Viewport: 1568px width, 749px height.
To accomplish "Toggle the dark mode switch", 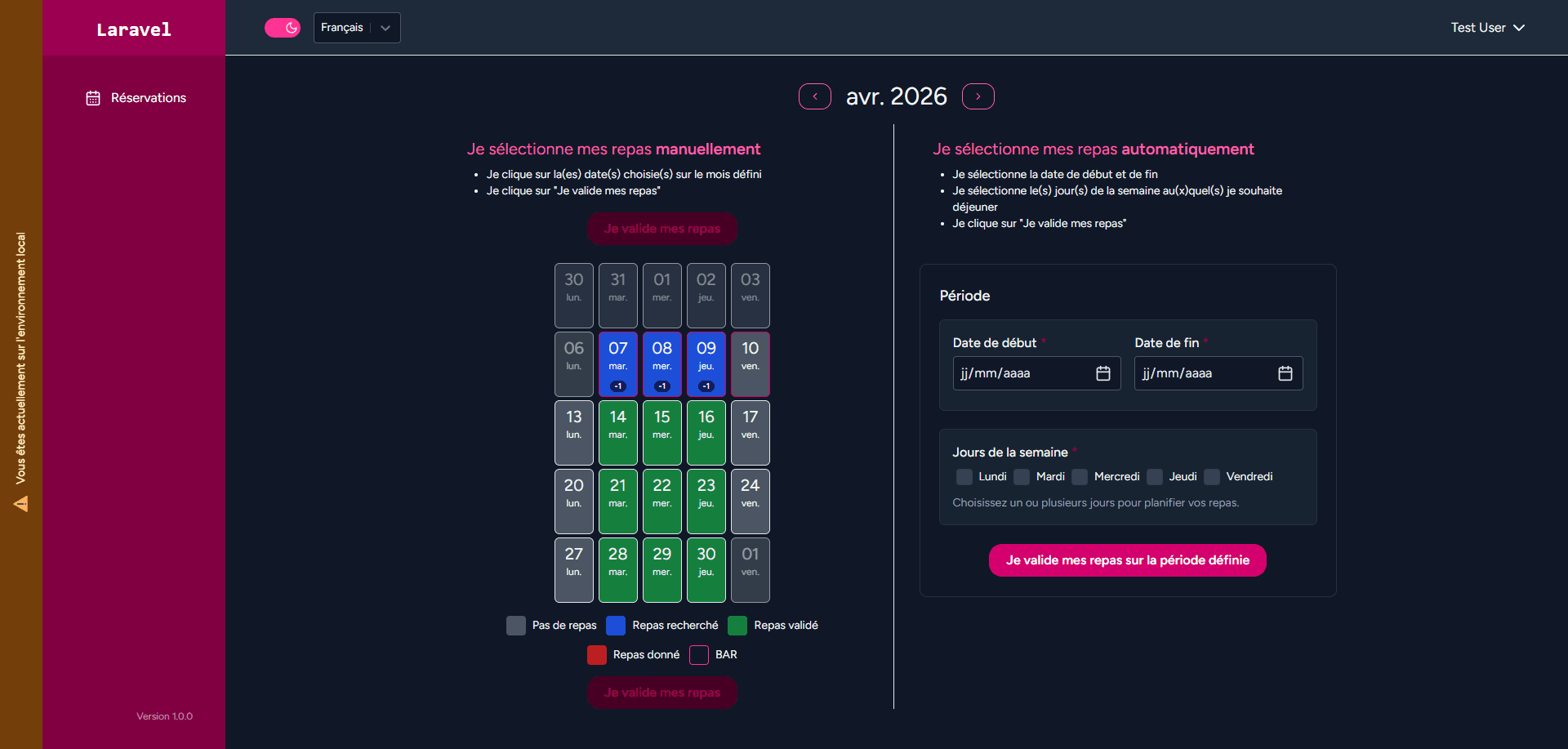I will coord(283,28).
